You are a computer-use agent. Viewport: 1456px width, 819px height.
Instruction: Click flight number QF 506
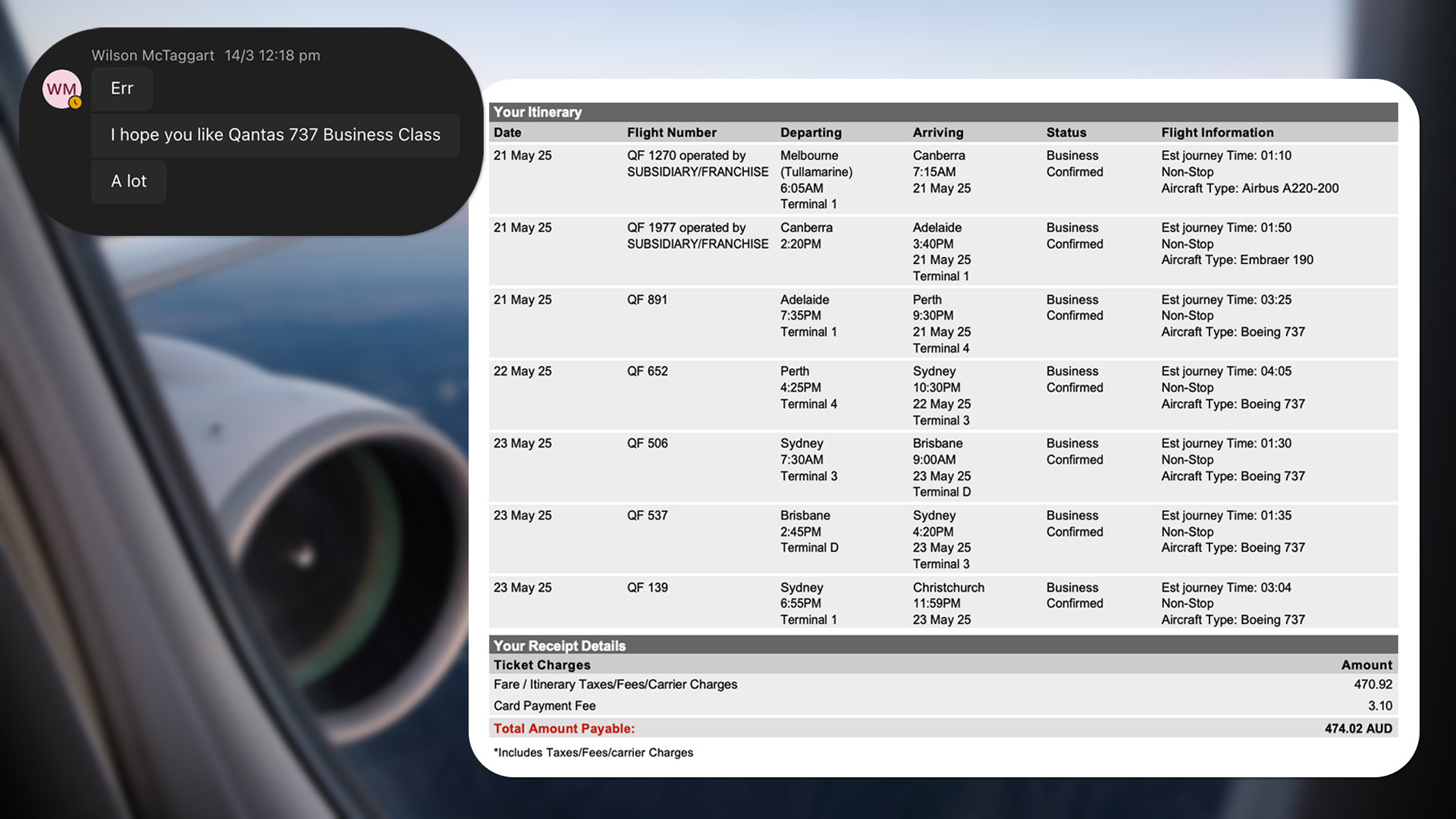tap(647, 444)
